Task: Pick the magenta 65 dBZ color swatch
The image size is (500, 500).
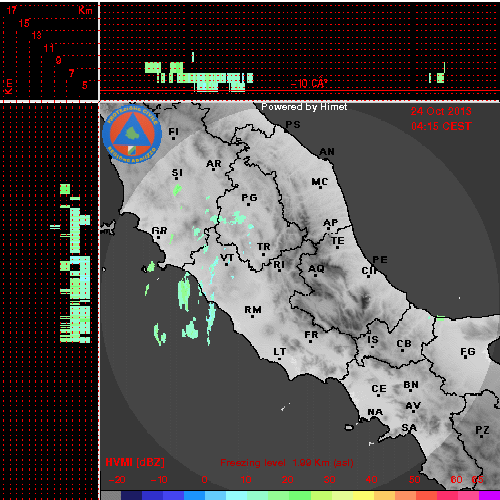Action: pos(489,495)
